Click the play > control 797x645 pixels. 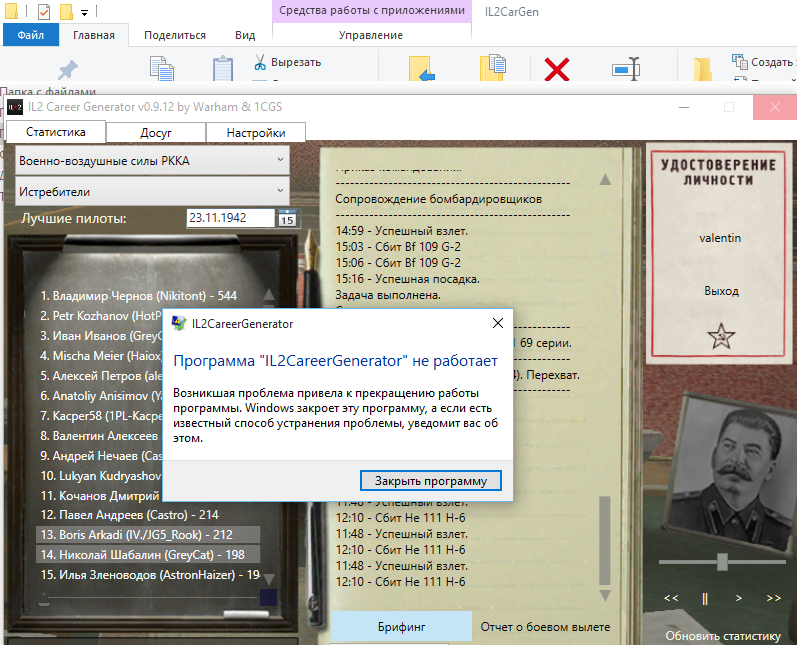(x=739, y=598)
